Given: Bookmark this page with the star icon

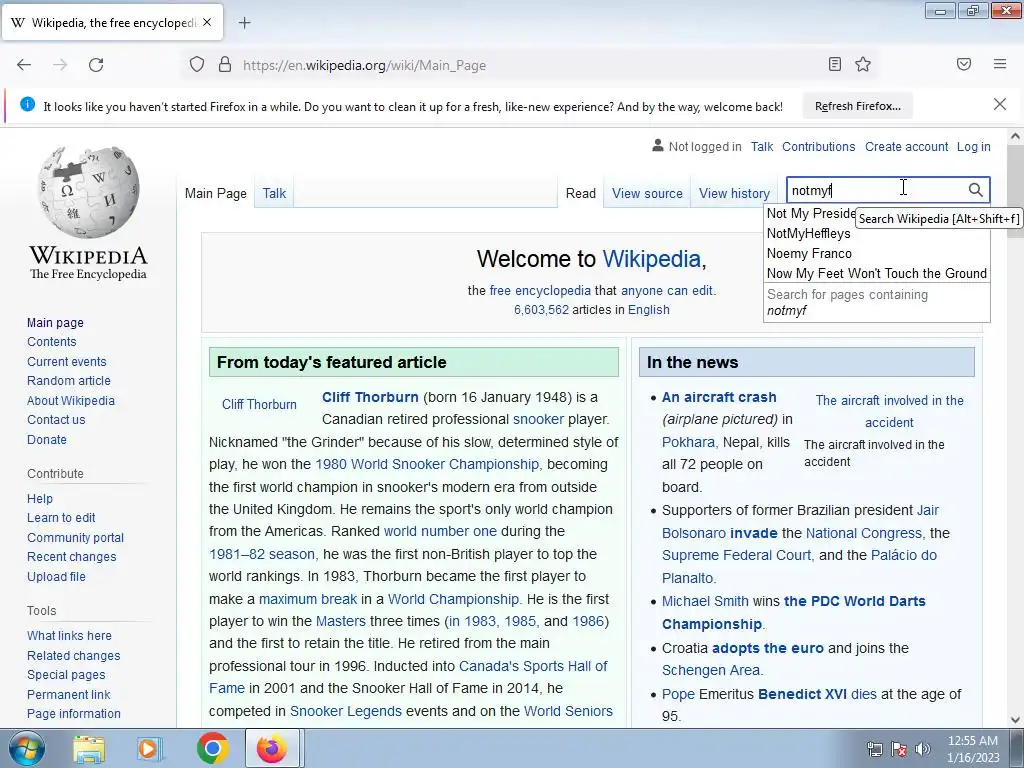Looking at the screenshot, I should pos(863,64).
